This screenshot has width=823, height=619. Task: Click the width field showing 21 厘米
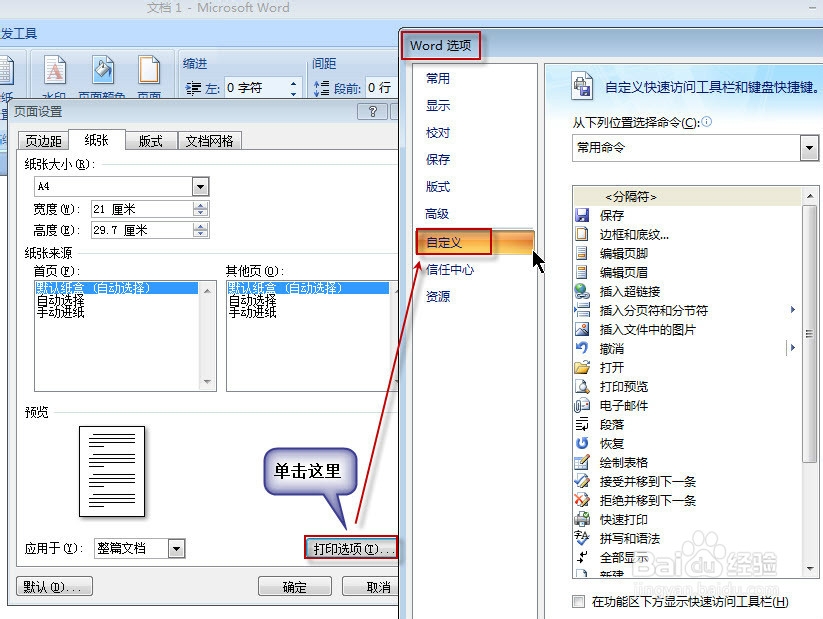click(142, 209)
